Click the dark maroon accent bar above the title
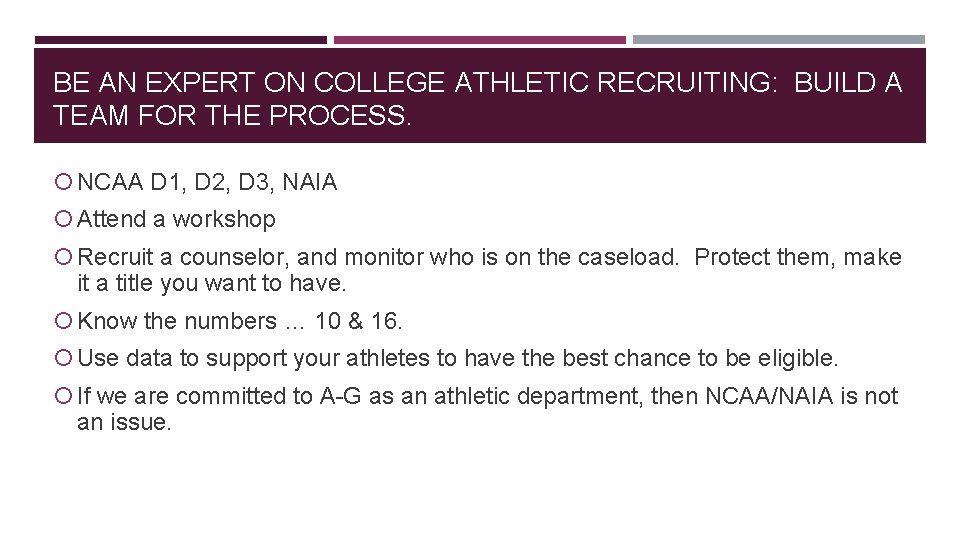The image size is (960, 540). click(180, 40)
